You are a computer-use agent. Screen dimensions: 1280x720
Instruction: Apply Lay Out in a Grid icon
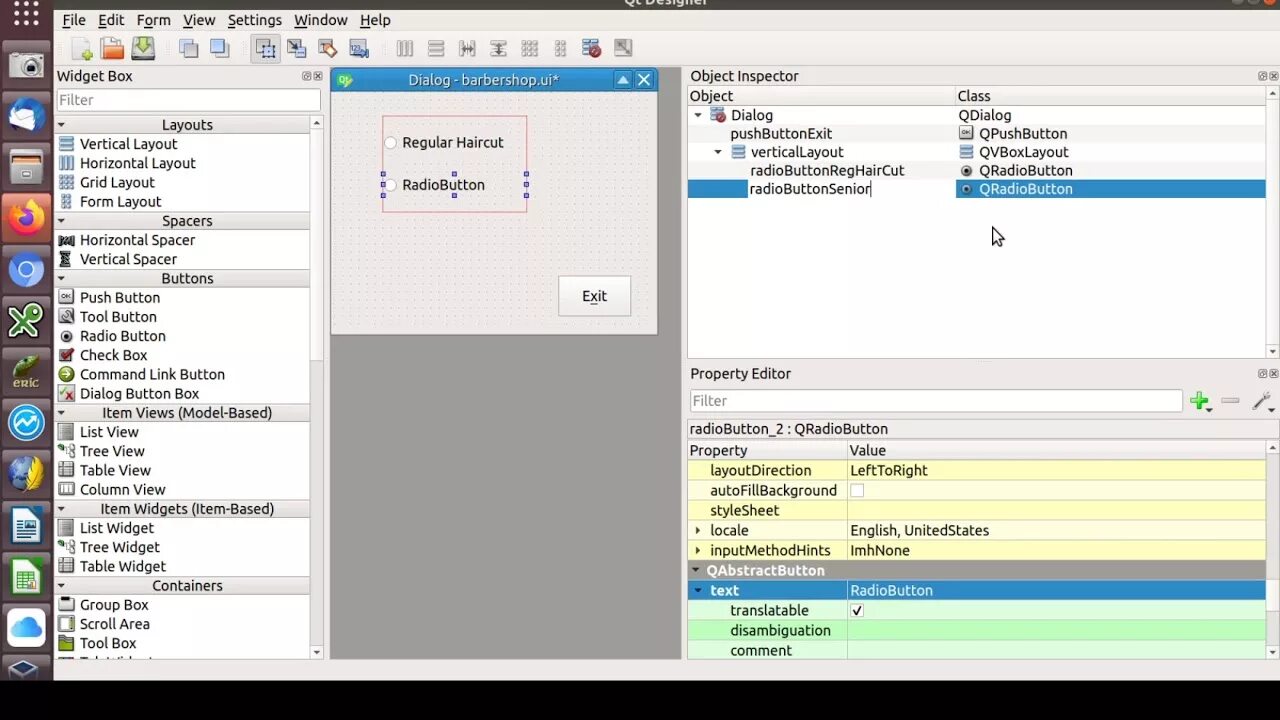click(x=529, y=48)
